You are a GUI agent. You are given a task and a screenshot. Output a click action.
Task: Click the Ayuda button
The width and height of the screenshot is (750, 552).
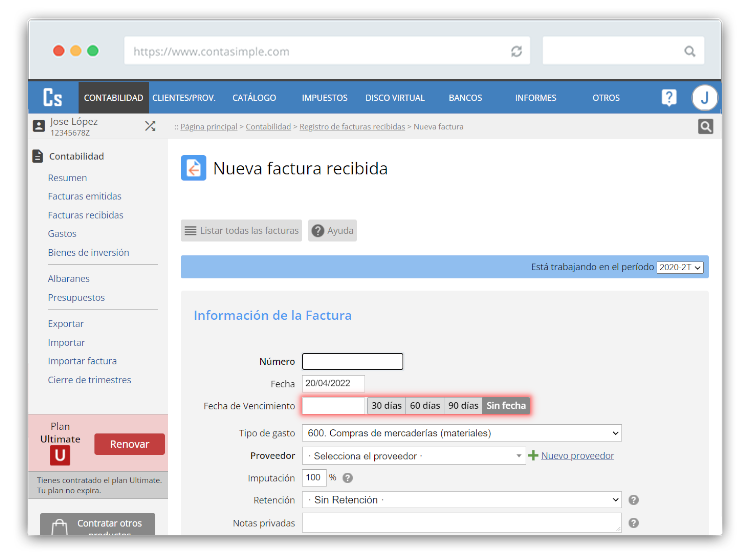pos(332,231)
